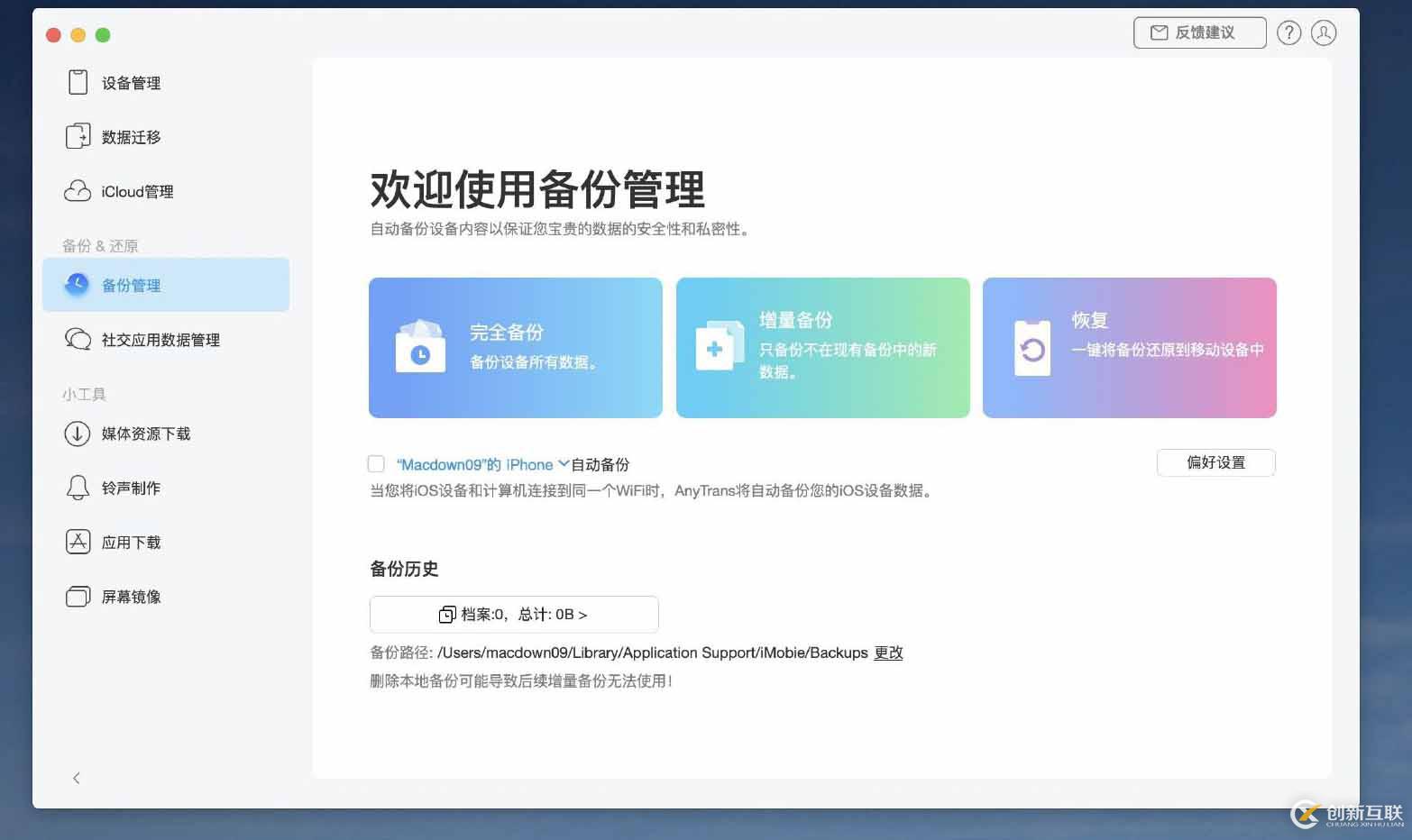Select the iCloud管理 cloud icon
1412x840 pixels.
[x=78, y=191]
